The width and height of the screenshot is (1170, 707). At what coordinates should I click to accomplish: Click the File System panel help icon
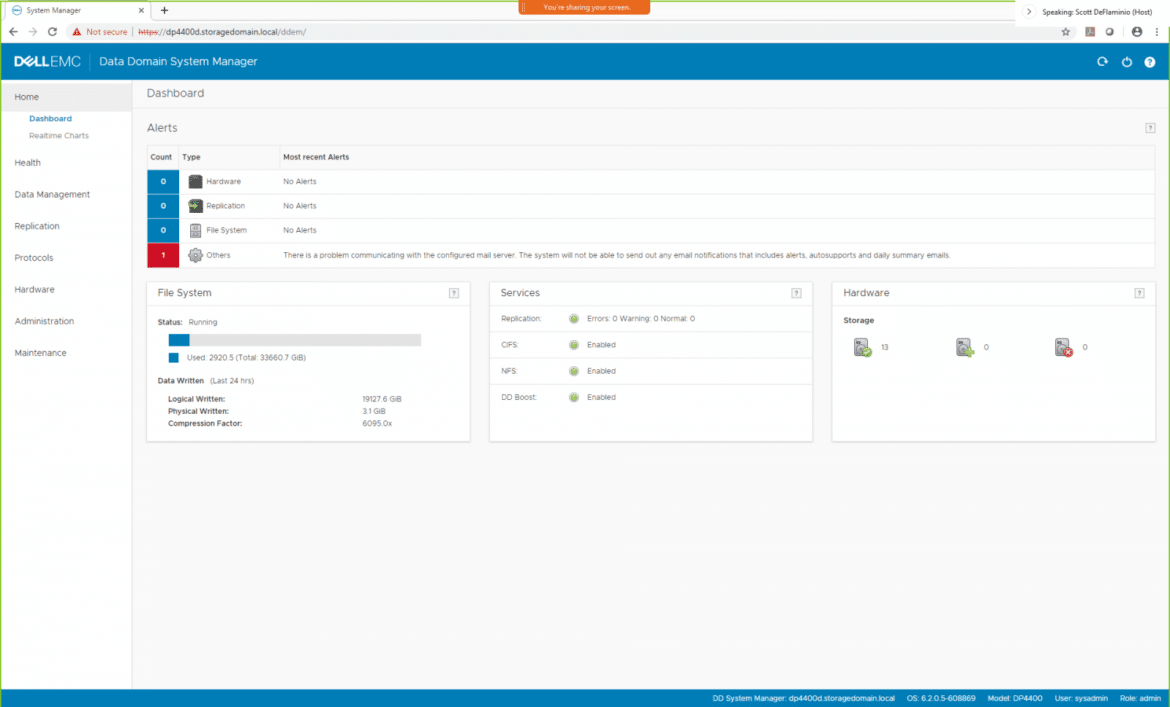coord(454,293)
